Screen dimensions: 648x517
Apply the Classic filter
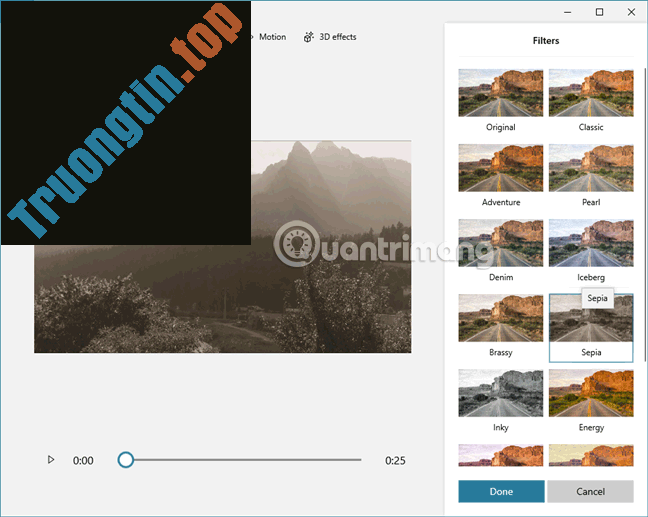tap(591, 93)
